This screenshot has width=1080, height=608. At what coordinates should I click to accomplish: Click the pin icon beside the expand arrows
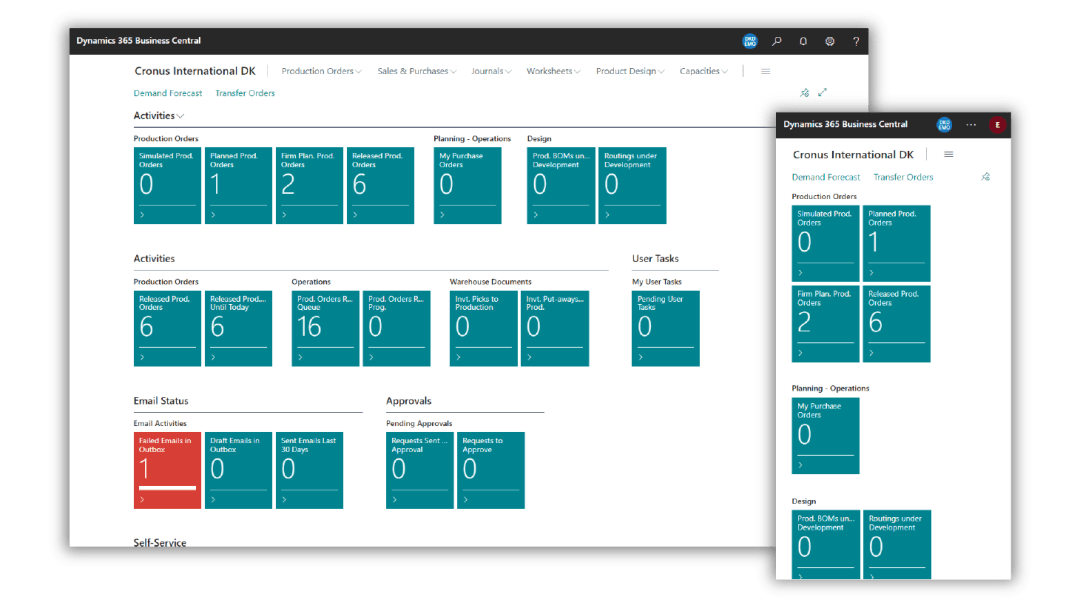click(x=804, y=93)
